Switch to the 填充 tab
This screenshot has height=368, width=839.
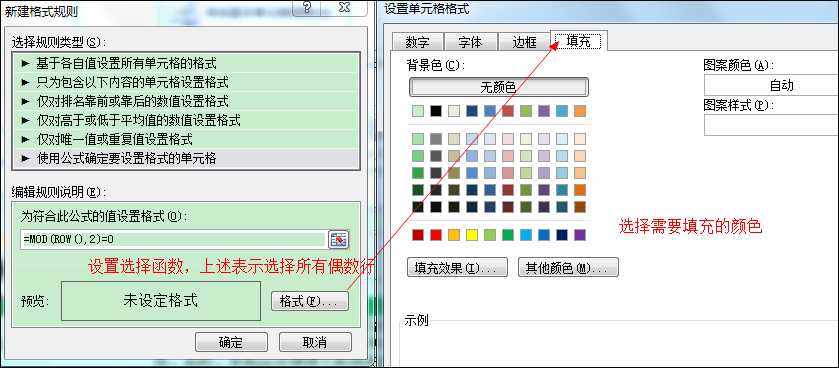[579, 41]
